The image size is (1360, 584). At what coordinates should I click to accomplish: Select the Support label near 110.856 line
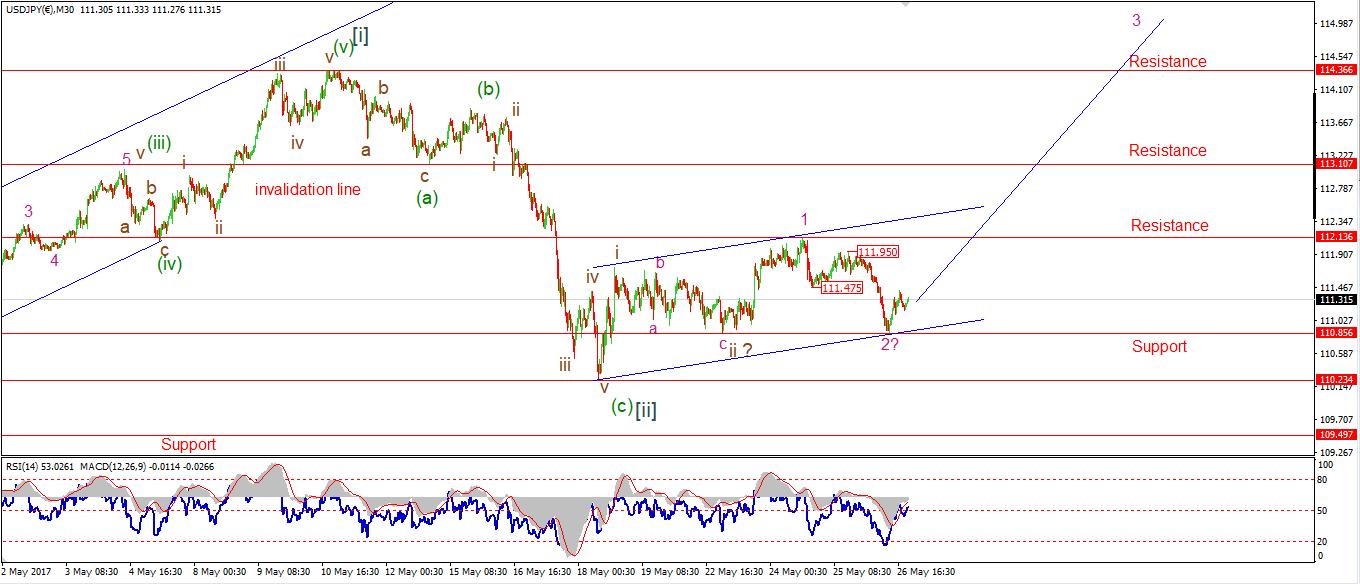click(1159, 346)
